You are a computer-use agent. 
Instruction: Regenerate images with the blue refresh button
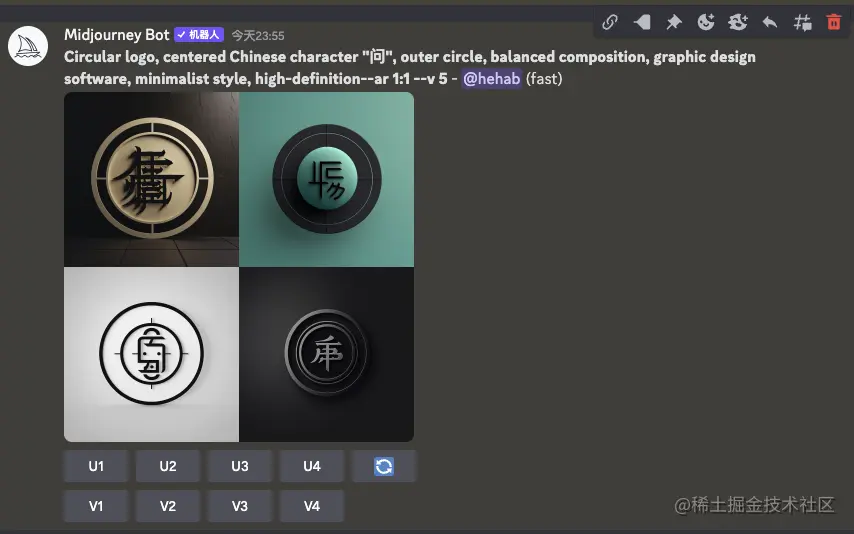(x=384, y=466)
